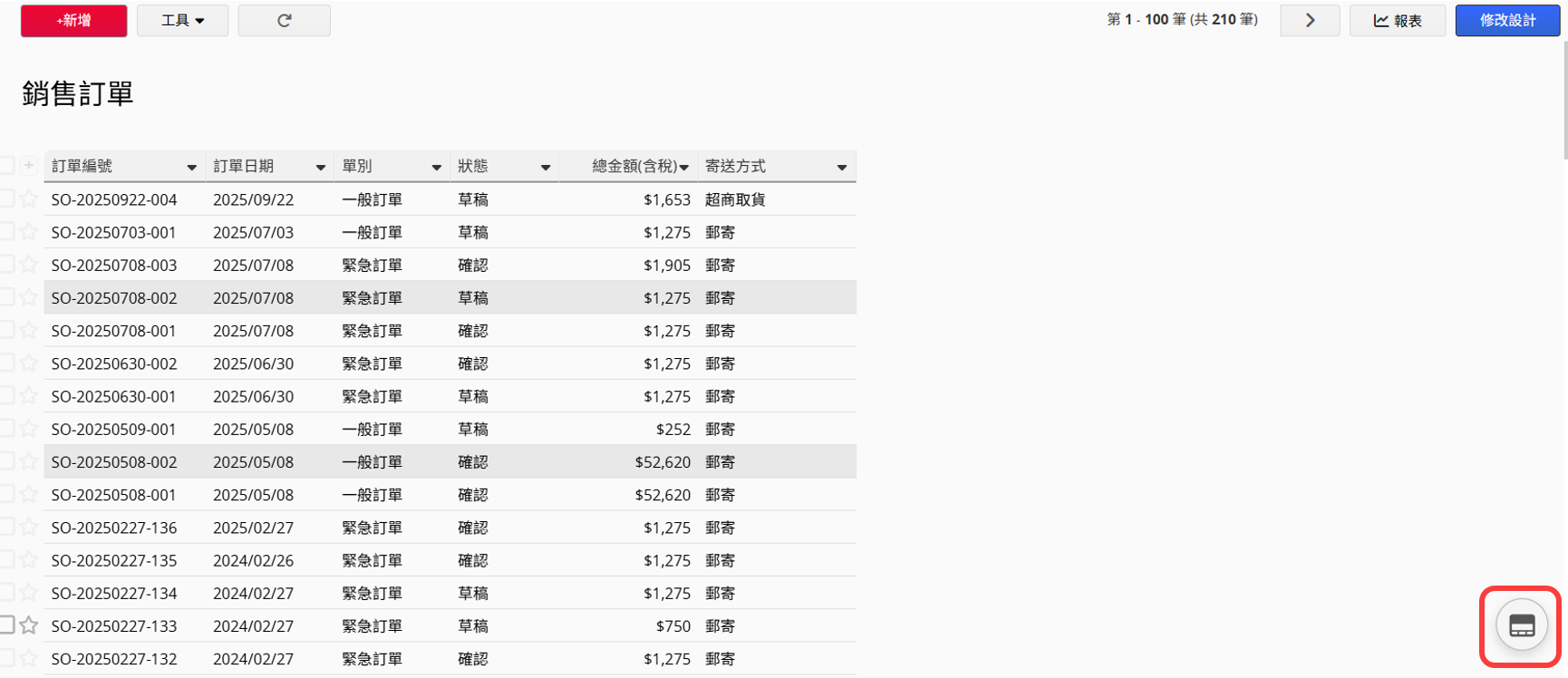Star order SO-20250708-003
This screenshot has height=678, width=1568.
tap(29, 265)
